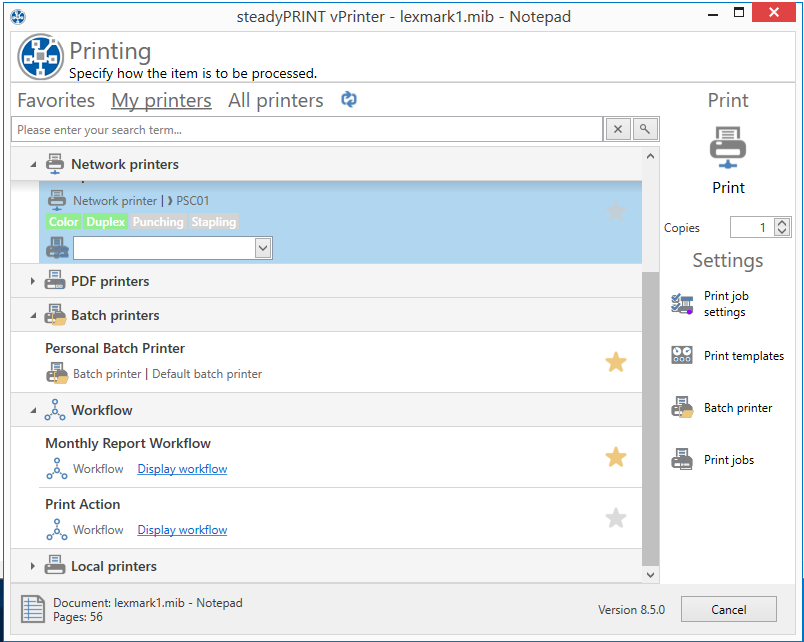Select the Monthly Report Workflow title
The width and height of the screenshot is (804, 642).
coord(128,443)
